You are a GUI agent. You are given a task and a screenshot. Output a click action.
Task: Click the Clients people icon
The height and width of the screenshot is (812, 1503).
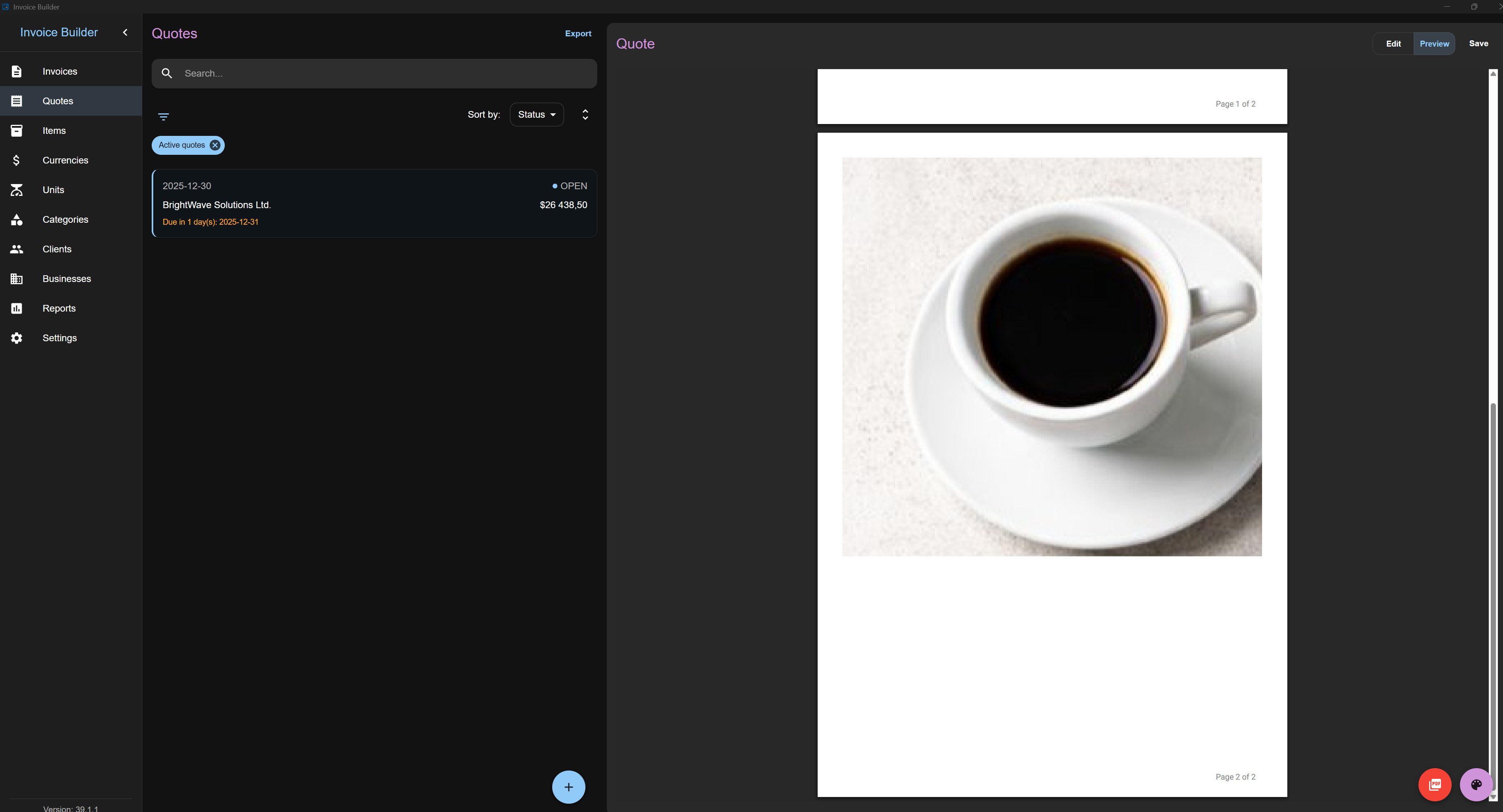pyautogui.click(x=16, y=249)
